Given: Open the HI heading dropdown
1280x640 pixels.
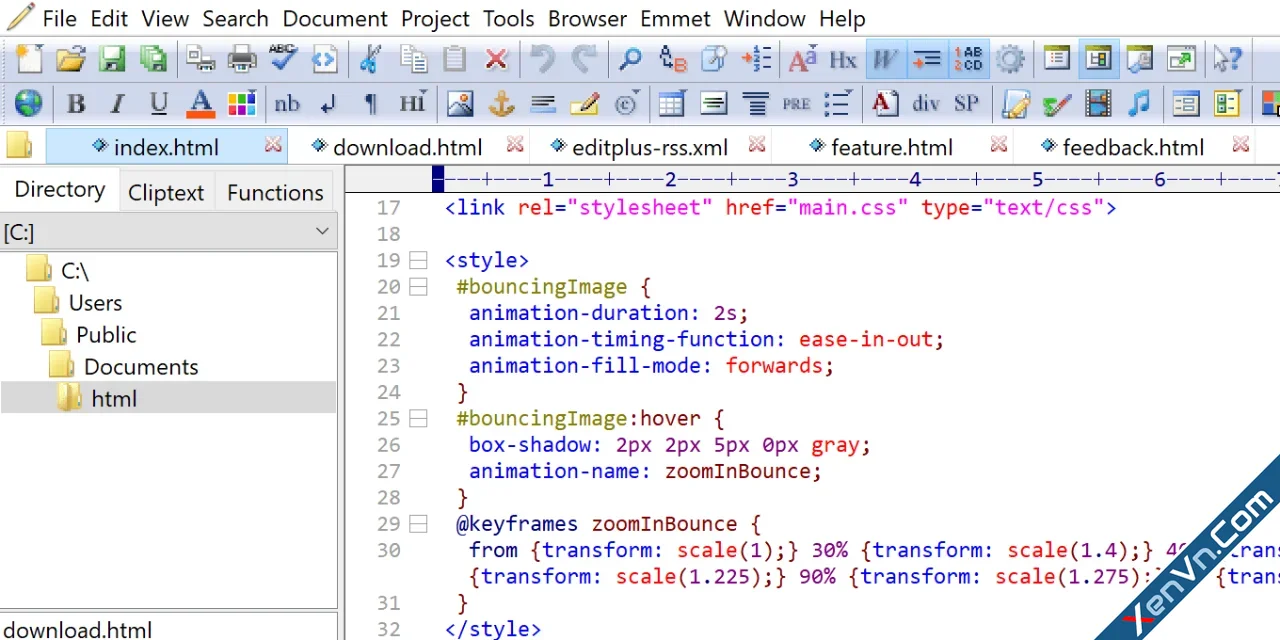Looking at the screenshot, I should coord(412,103).
